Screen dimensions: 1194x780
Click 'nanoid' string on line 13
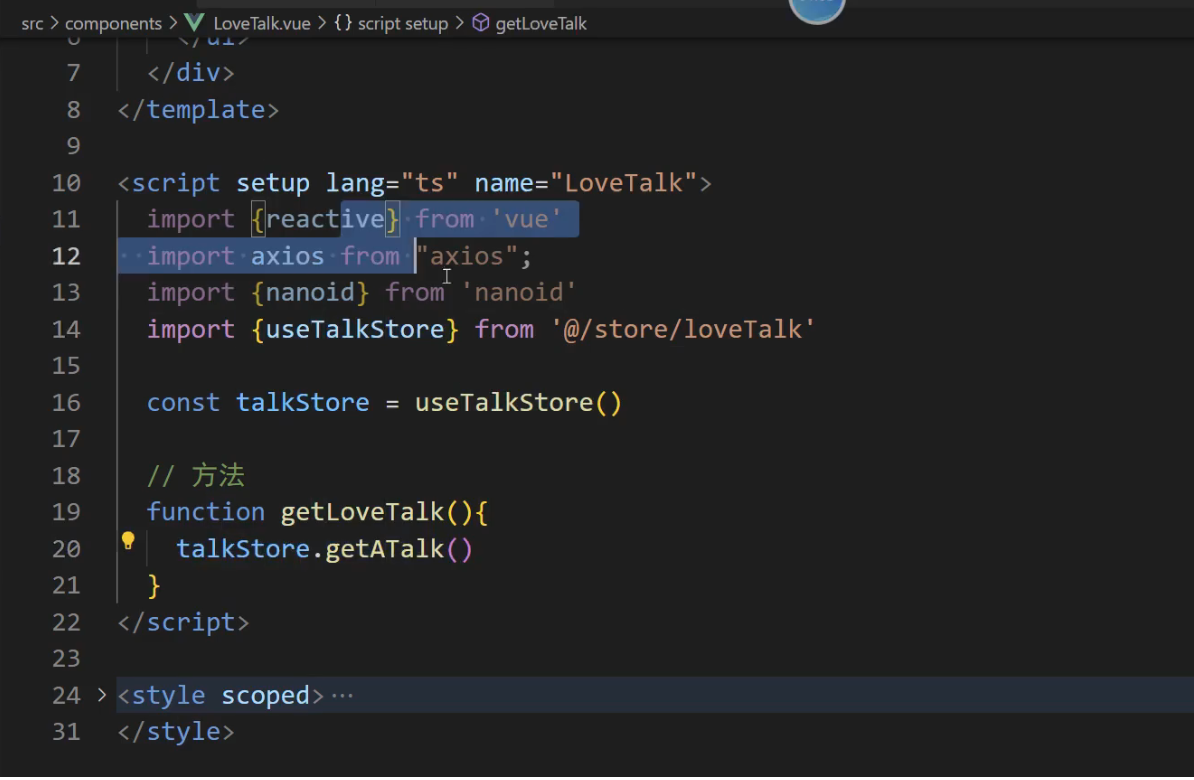click(x=519, y=292)
